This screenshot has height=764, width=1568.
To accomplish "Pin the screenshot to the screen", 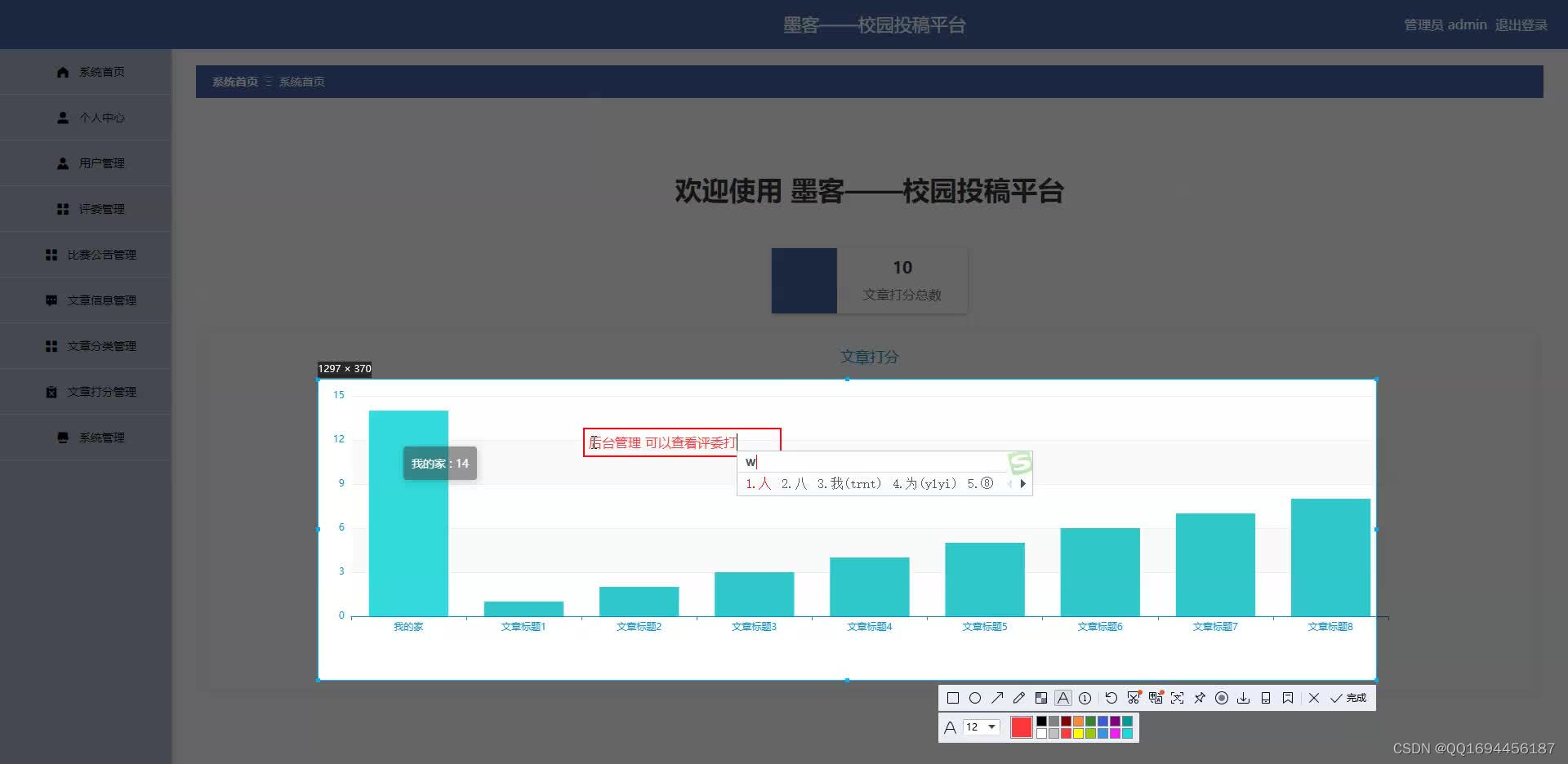I will [x=1200, y=698].
